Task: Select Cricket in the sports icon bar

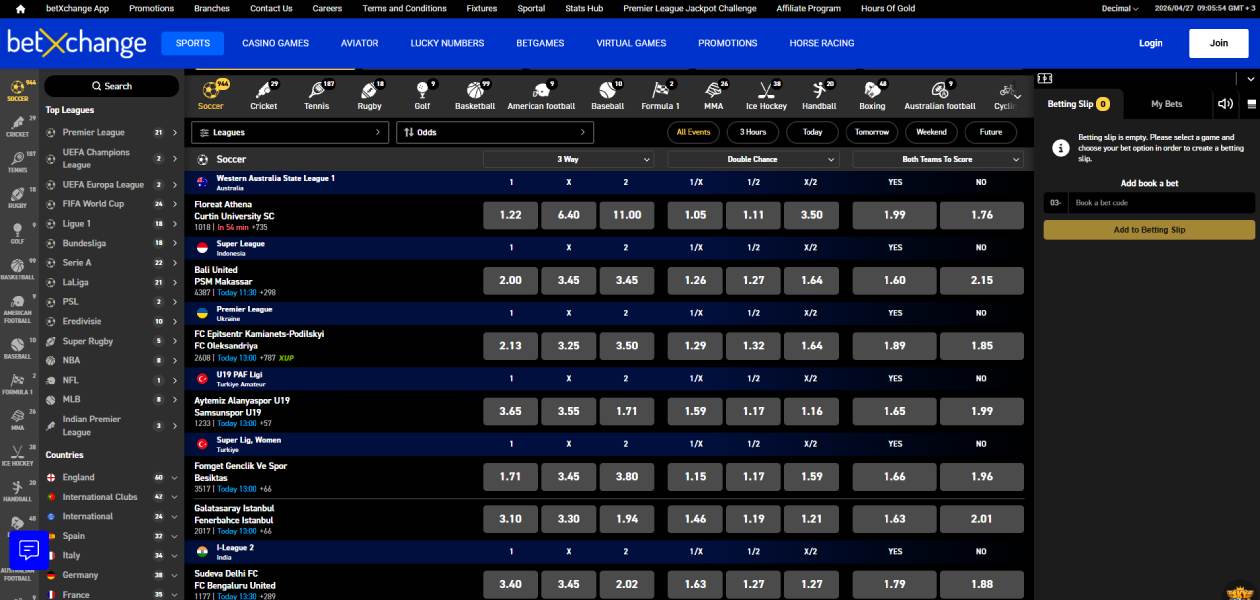Action: pyautogui.click(x=264, y=96)
